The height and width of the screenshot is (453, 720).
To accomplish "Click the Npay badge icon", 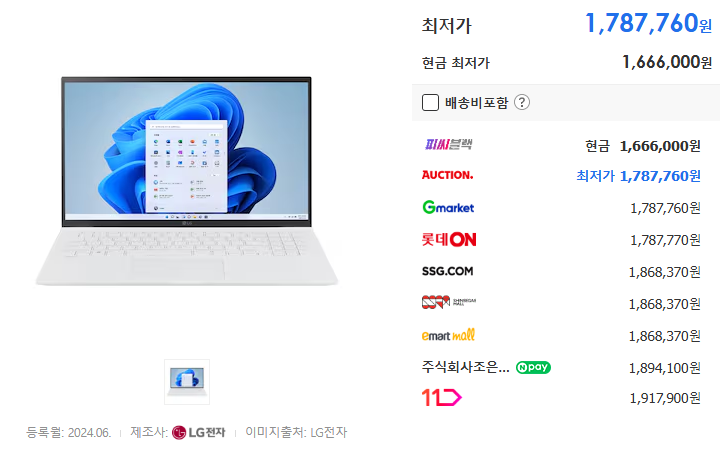I will (533, 367).
